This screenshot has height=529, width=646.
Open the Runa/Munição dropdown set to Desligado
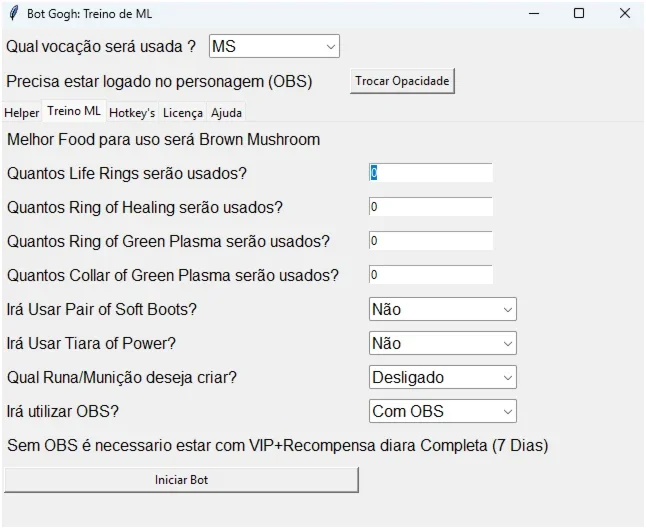click(x=442, y=377)
